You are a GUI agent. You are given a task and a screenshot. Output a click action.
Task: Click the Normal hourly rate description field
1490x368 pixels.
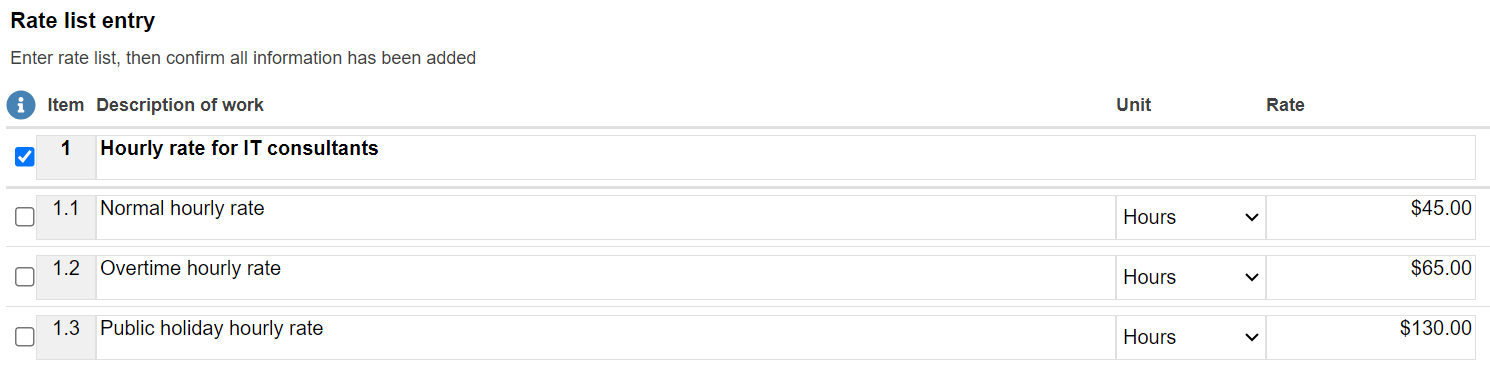(x=606, y=217)
